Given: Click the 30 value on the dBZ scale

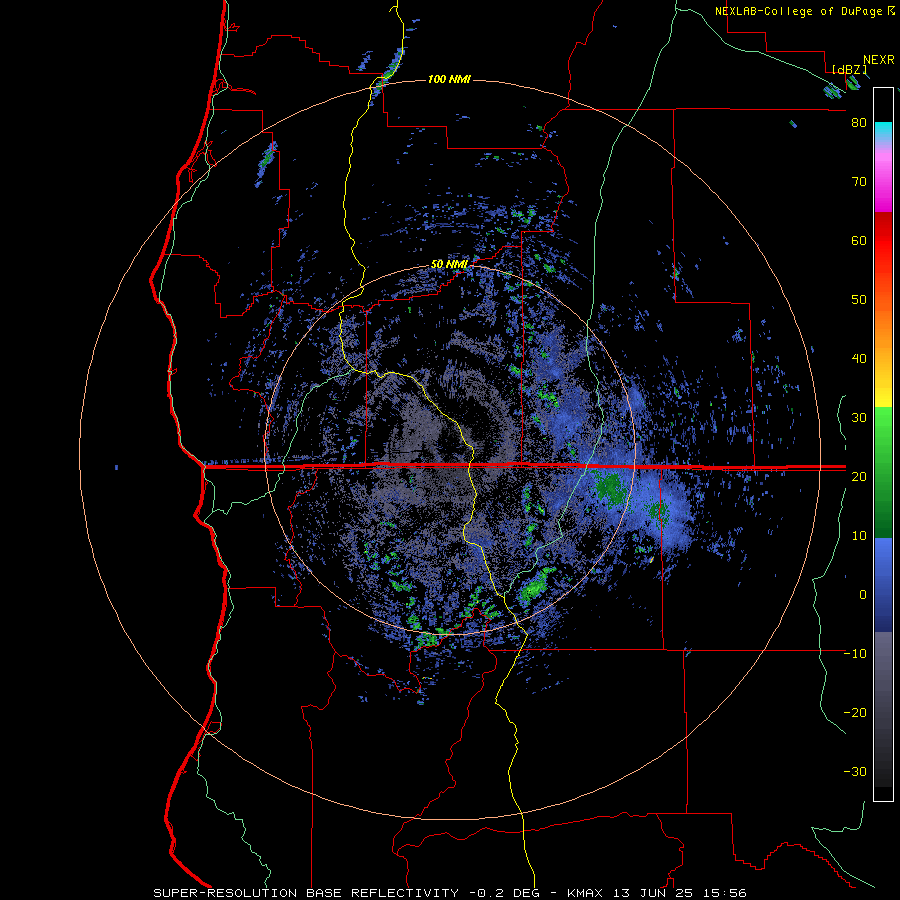Looking at the screenshot, I should (859, 417).
